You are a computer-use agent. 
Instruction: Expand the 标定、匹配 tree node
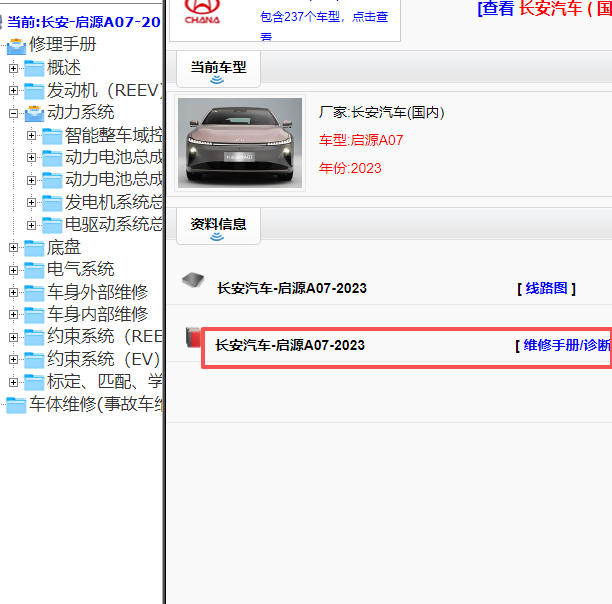(x=13, y=382)
